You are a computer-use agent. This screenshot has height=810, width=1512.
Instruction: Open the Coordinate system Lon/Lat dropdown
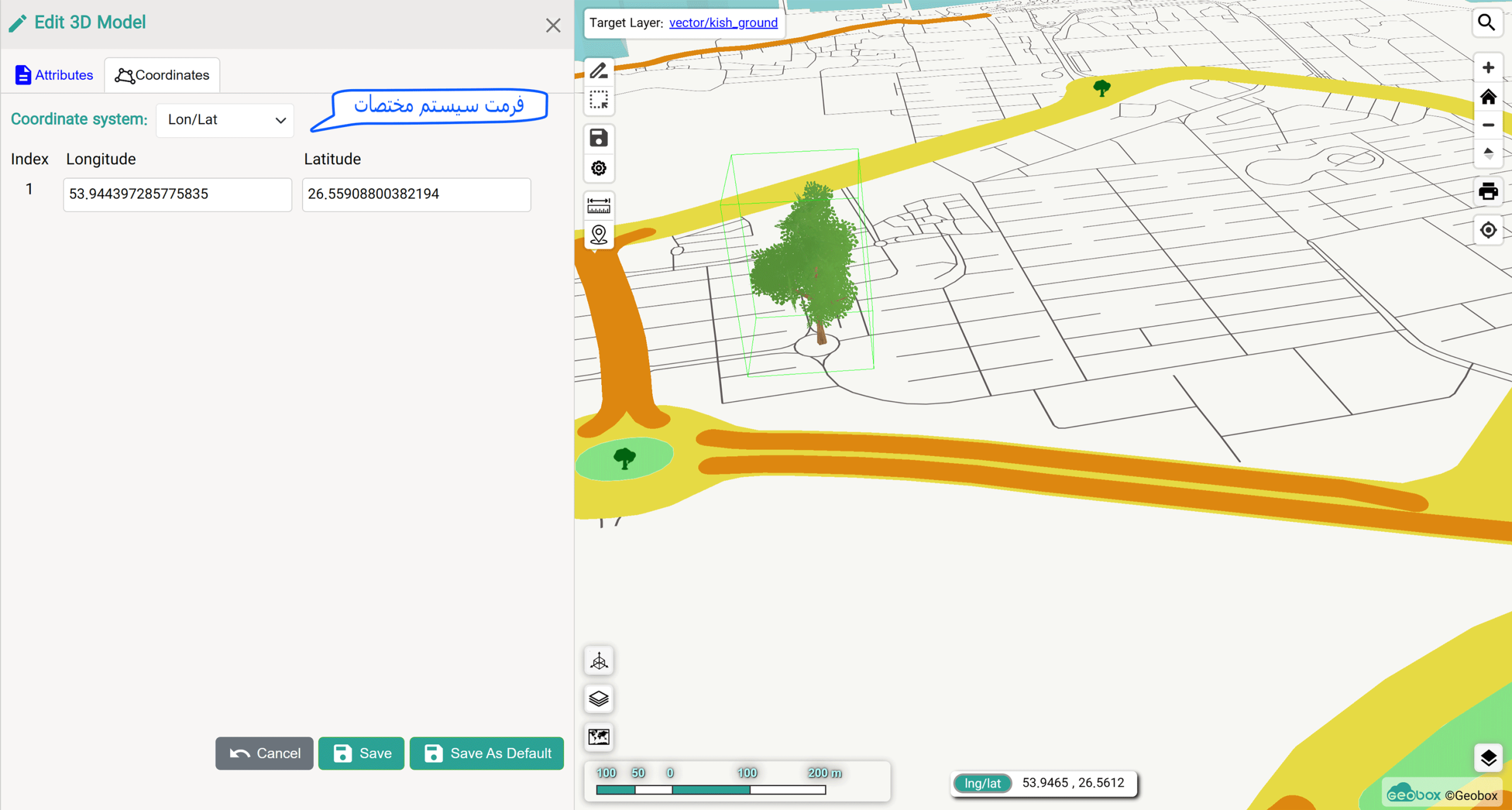pos(225,120)
